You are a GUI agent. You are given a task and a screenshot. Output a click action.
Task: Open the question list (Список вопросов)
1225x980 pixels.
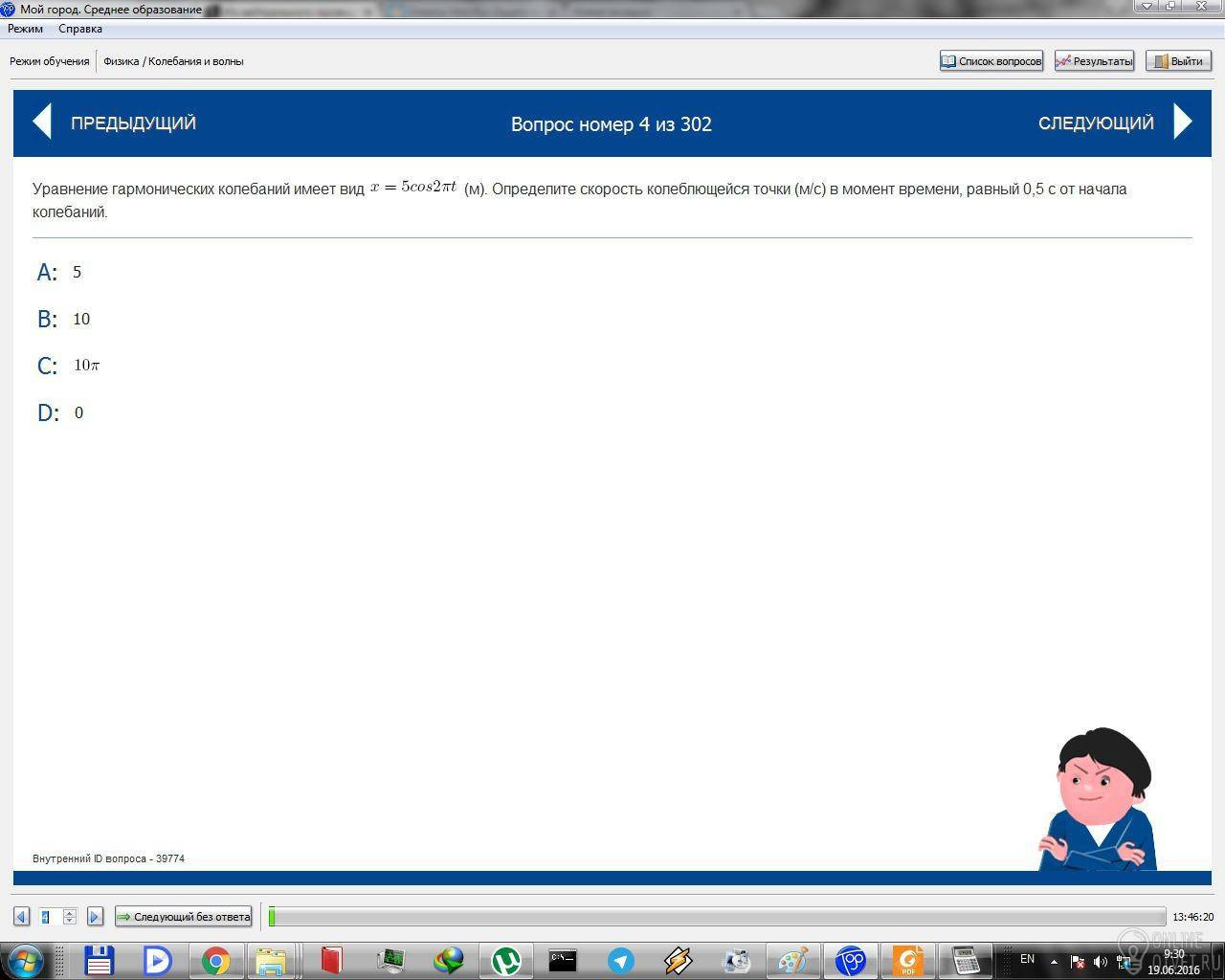[991, 61]
